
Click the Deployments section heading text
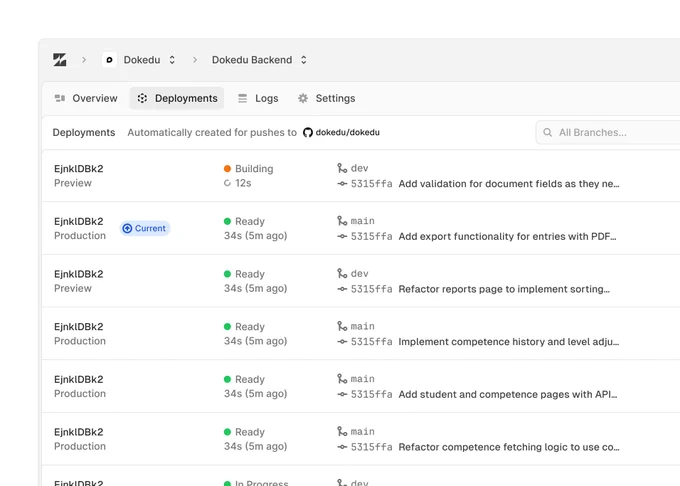(84, 133)
